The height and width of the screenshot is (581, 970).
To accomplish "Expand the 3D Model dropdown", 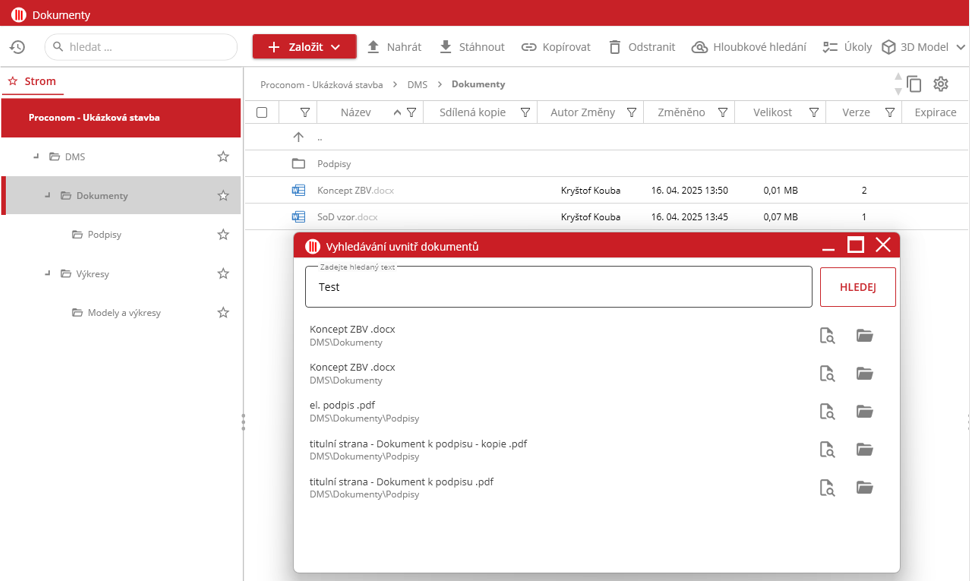I will [924, 47].
